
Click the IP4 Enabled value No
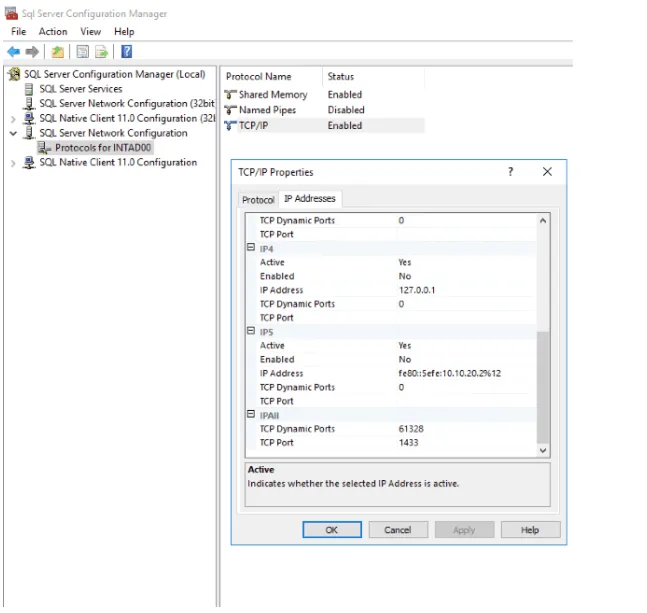[x=404, y=276]
